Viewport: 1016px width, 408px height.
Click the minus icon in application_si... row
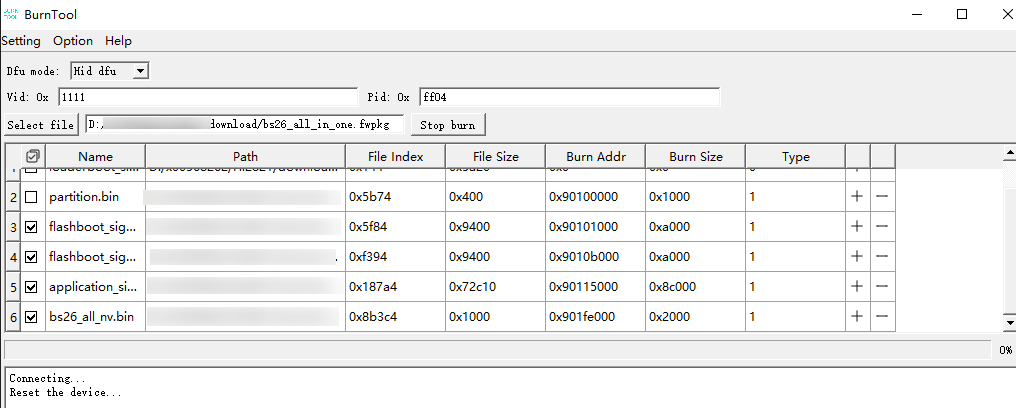(882, 287)
